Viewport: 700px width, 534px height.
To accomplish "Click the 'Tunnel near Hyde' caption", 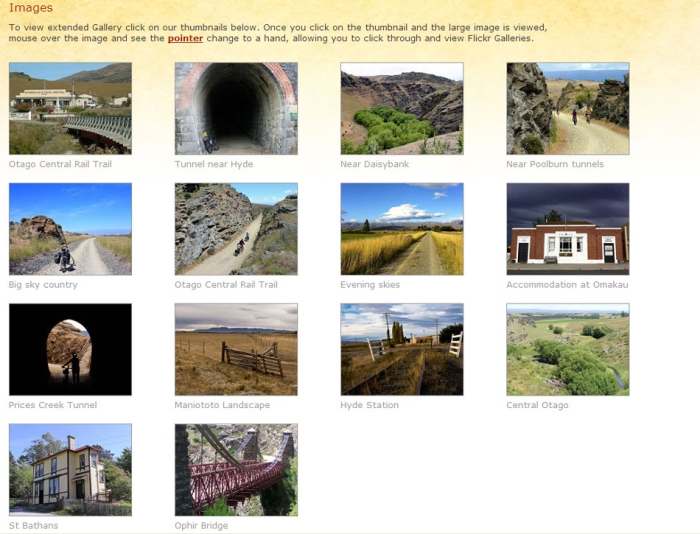I will point(214,164).
